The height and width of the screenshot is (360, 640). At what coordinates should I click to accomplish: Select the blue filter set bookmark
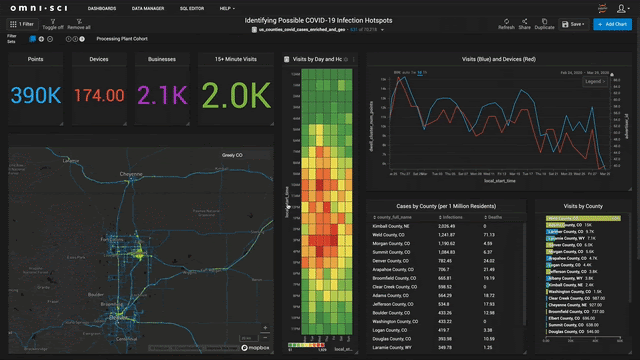(32, 39)
